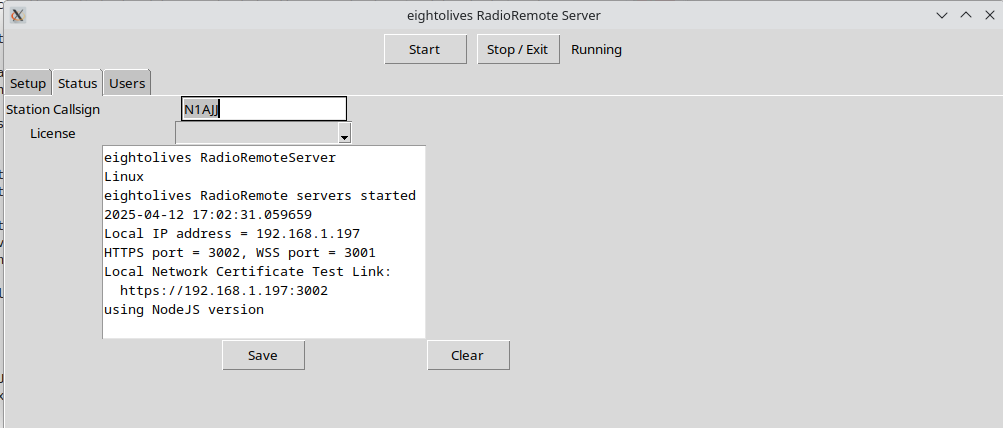The image size is (1003, 428).
Task: Click the 'Local Network Certificate Test Link:' line
Action: [248, 271]
